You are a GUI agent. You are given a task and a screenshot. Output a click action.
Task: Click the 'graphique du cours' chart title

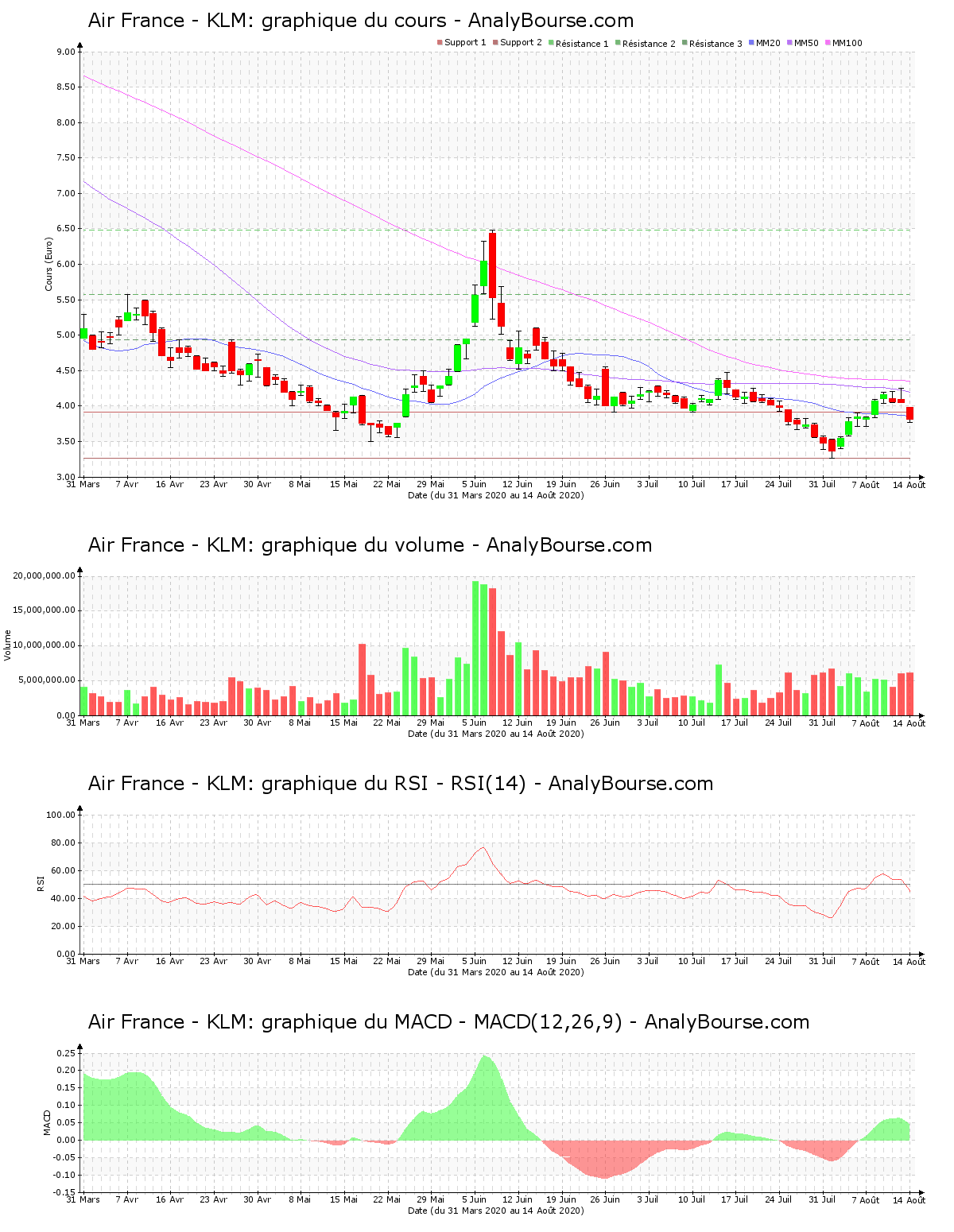coord(361,21)
